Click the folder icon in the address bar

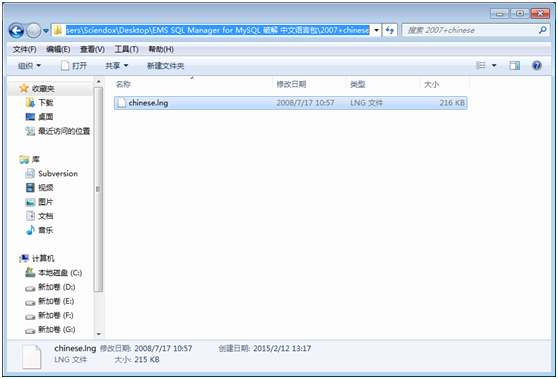point(58,30)
